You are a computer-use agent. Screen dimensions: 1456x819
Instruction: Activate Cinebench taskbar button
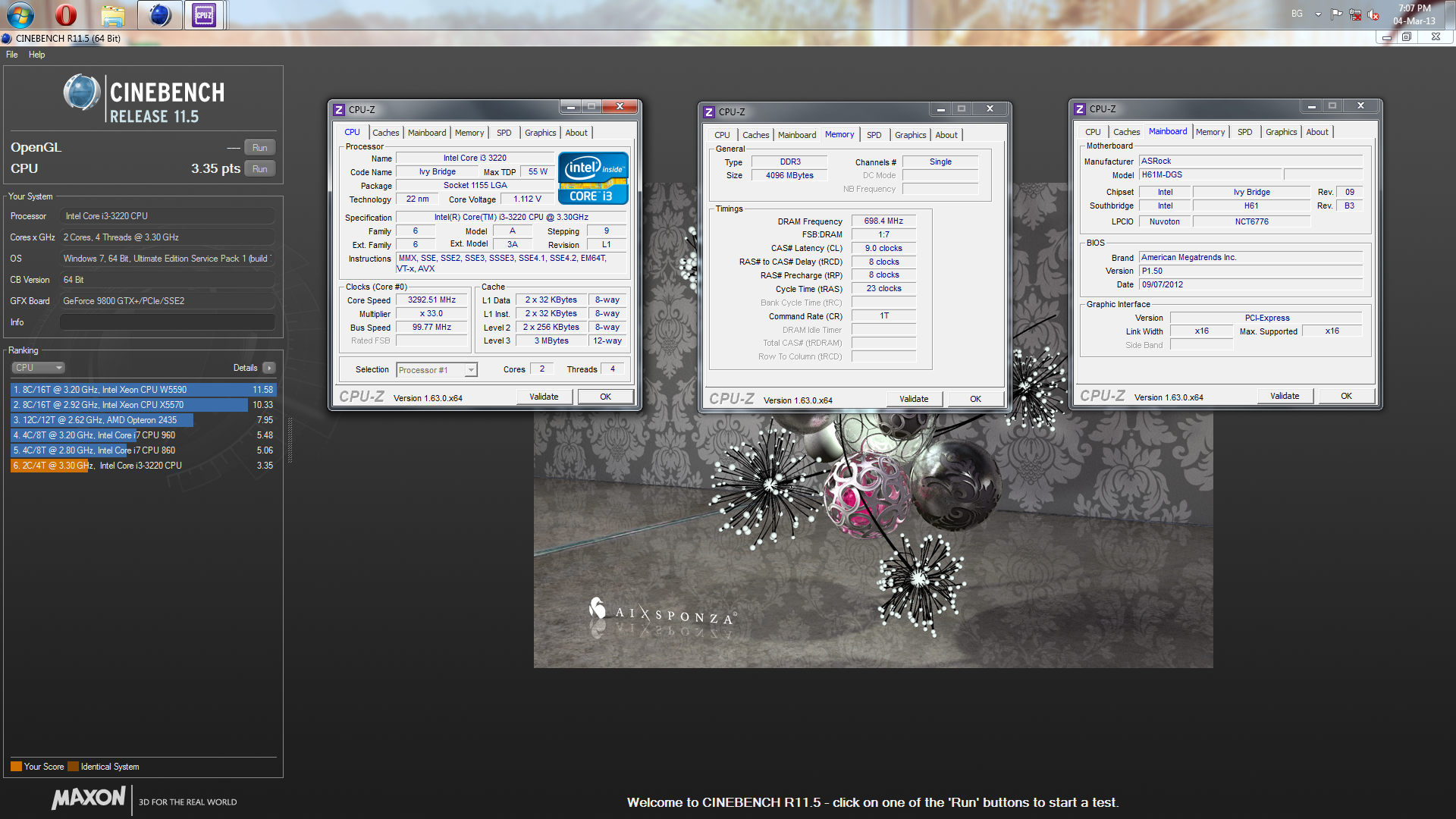[159, 14]
